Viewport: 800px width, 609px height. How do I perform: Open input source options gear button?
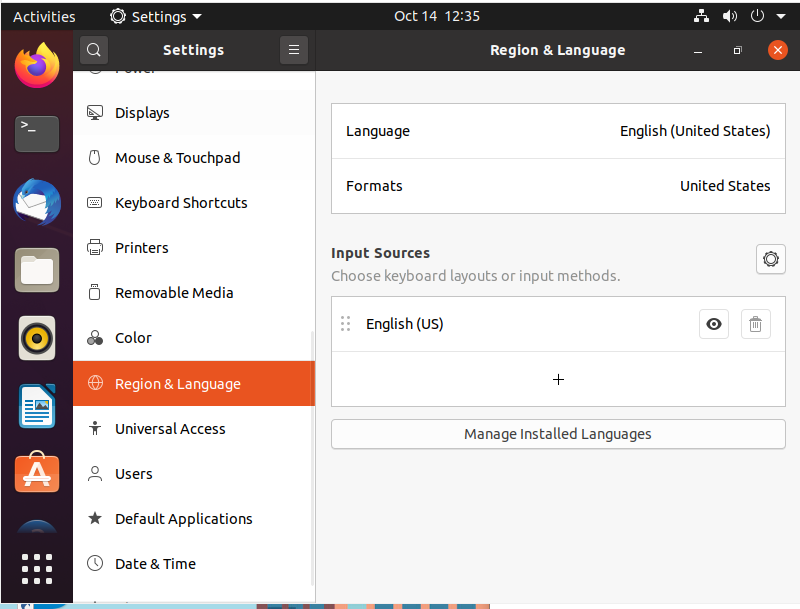point(770,259)
